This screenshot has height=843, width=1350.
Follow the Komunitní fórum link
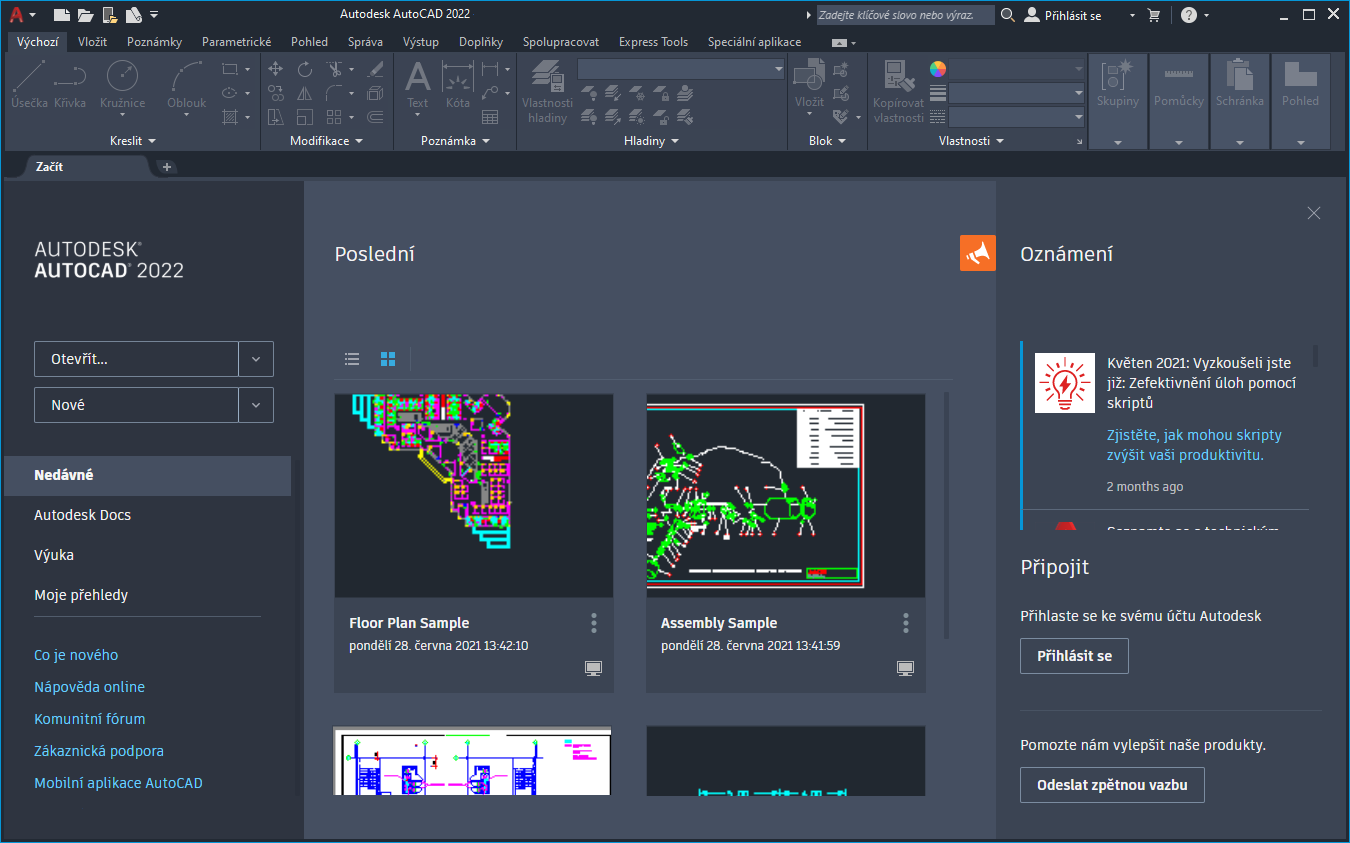coord(90,719)
